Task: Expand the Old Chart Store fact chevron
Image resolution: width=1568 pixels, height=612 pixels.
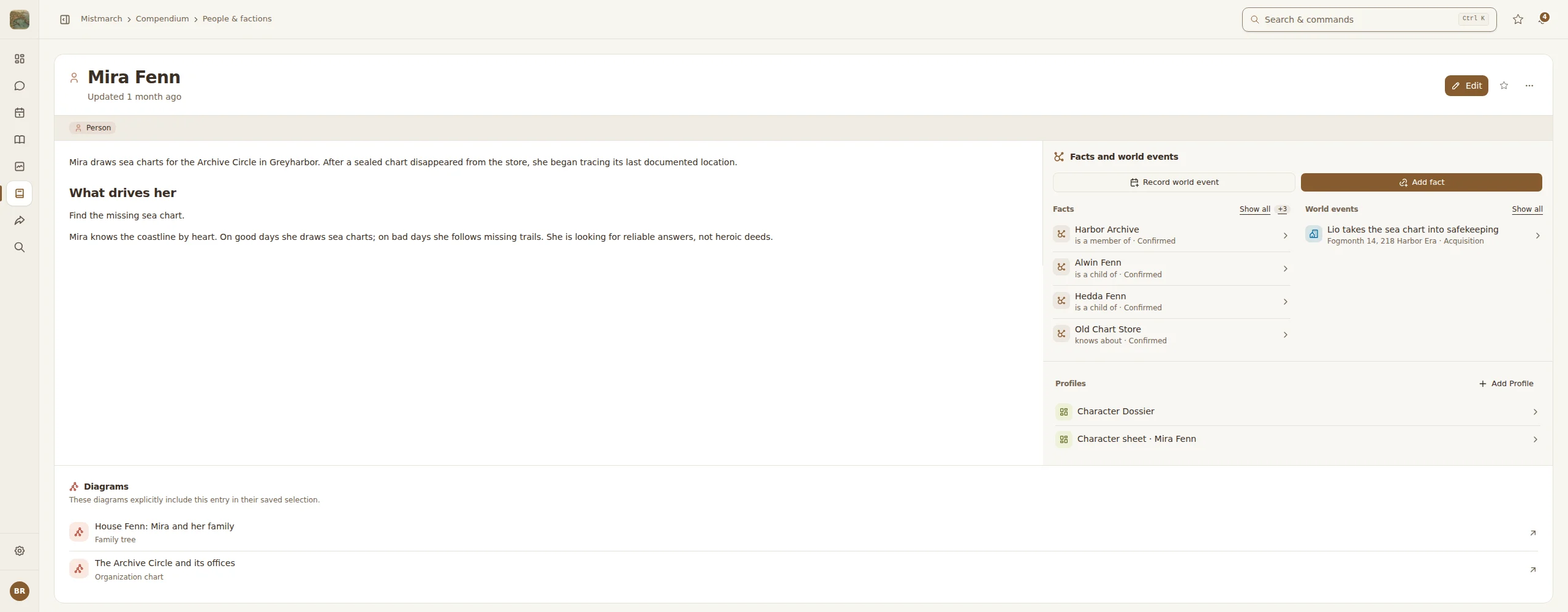Action: tap(1285, 335)
